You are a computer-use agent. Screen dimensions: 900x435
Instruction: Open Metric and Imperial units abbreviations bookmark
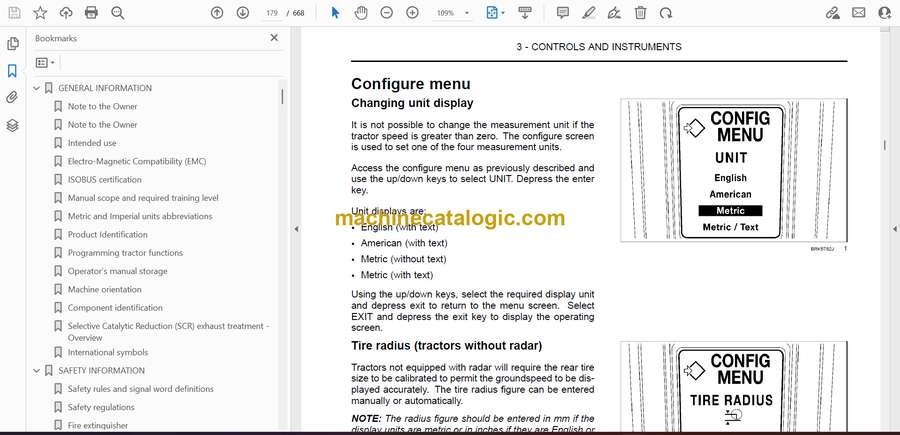[140, 216]
